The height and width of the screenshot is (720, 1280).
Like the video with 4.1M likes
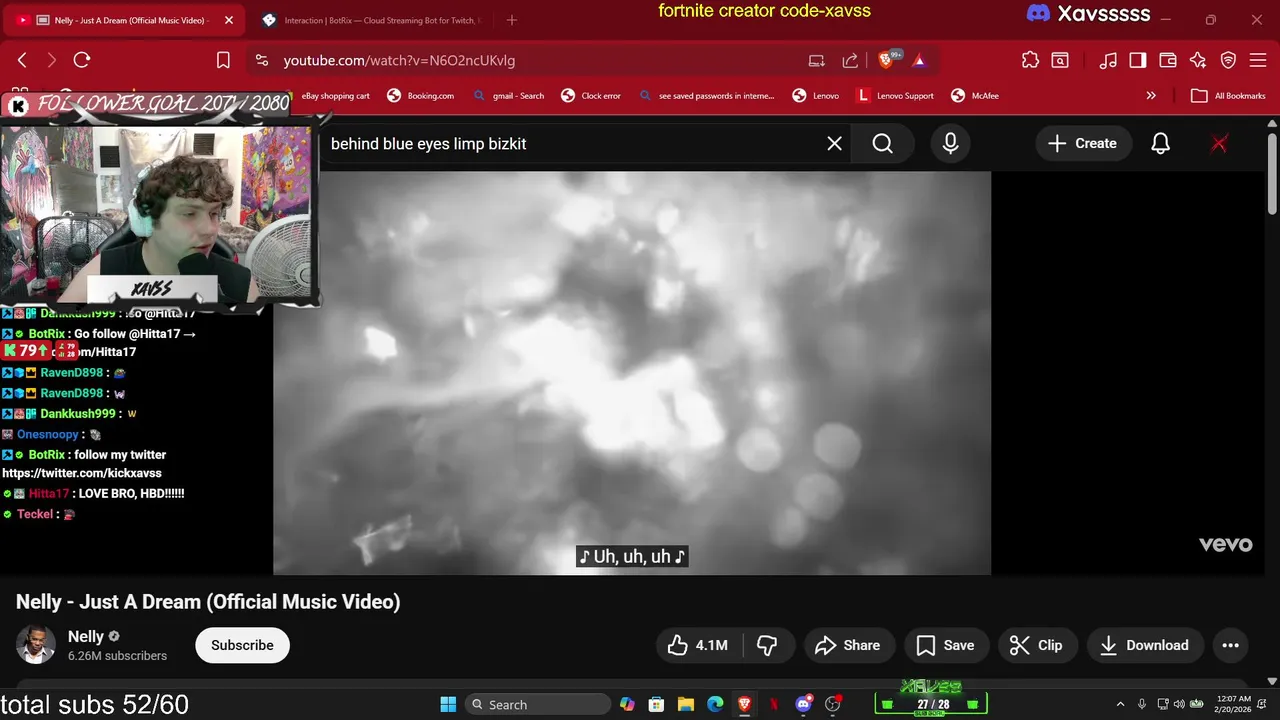[x=698, y=645]
